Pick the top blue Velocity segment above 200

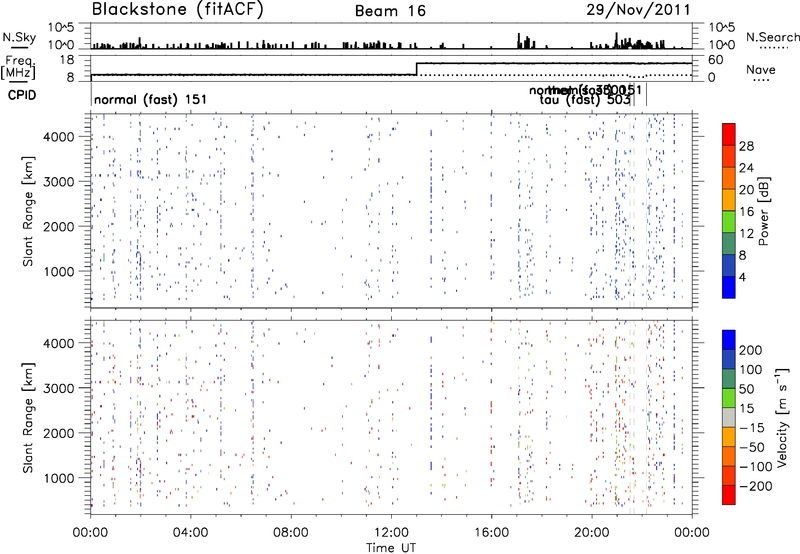(x=729, y=340)
